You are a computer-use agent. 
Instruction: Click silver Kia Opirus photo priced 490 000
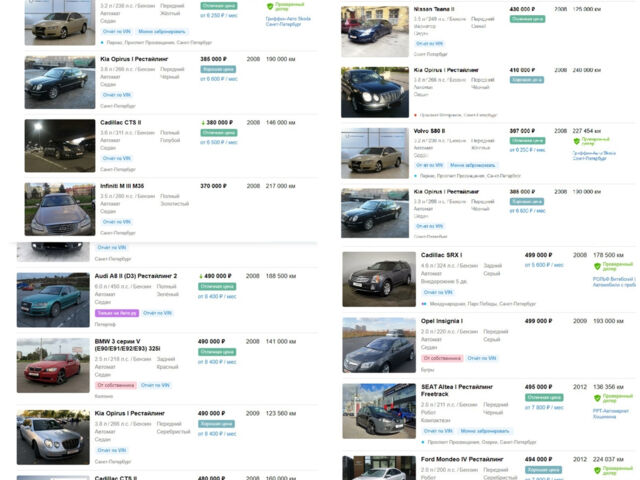[x=53, y=438]
